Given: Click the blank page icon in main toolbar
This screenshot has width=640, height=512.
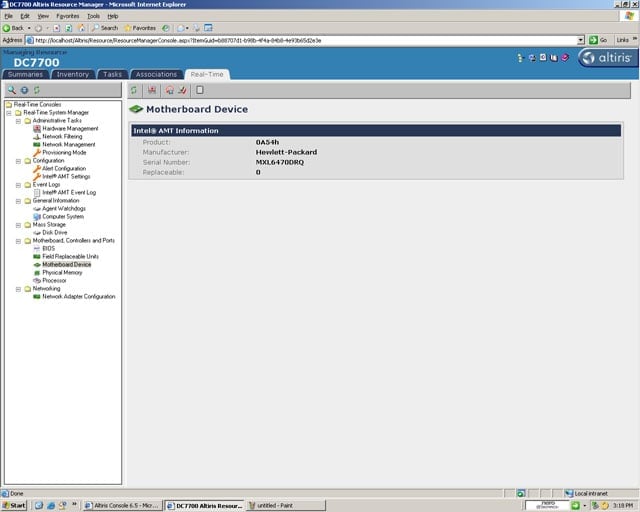Looking at the screenshot, I should coord(200,90).
